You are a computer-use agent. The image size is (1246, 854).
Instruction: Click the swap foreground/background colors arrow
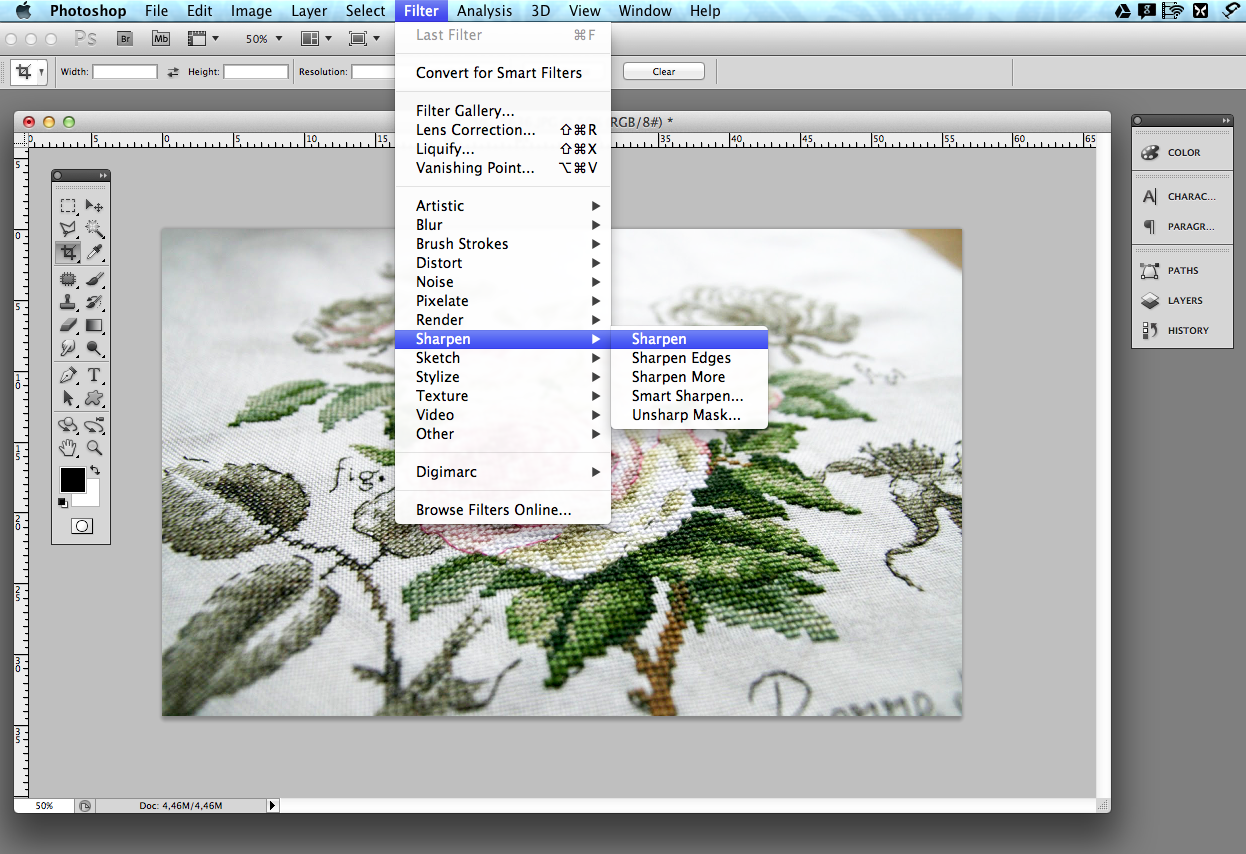pos(95,470)
